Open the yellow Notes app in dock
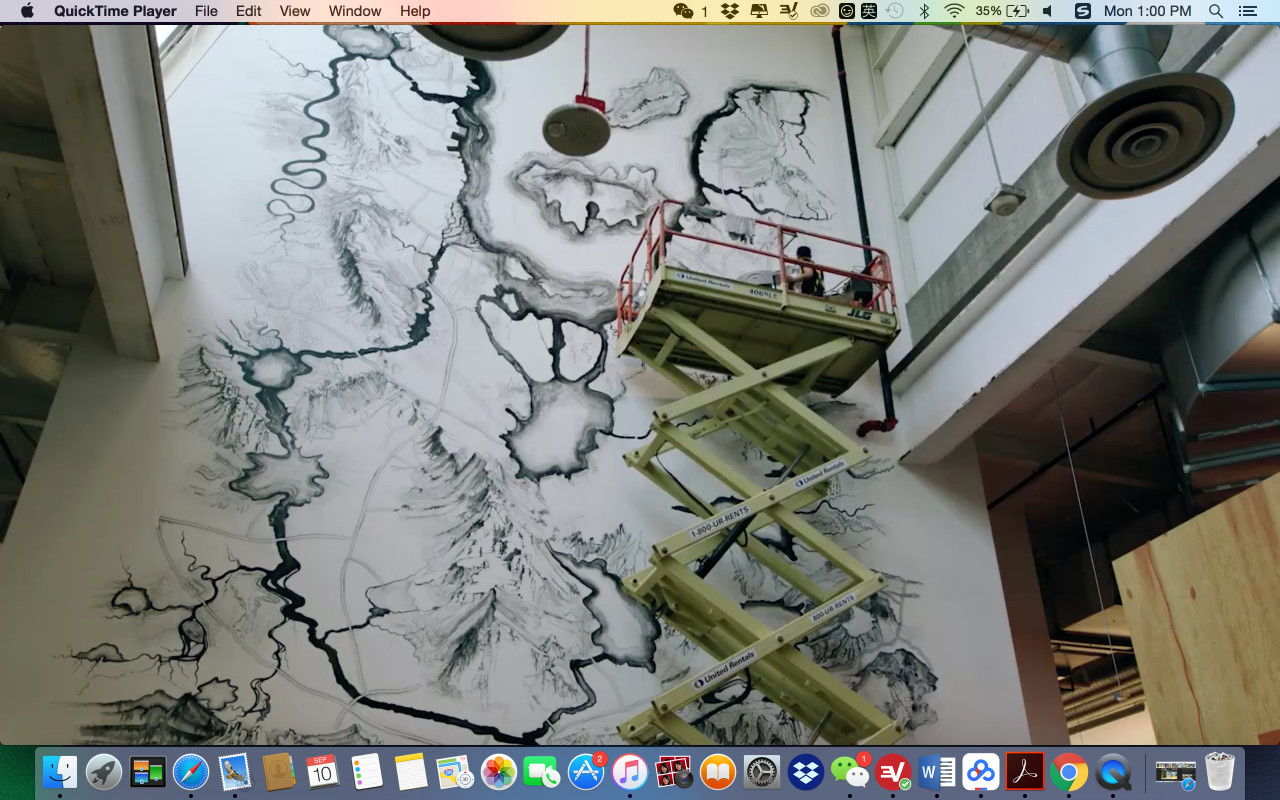The width and height of the screenshot is (1280, 800). pyautogui.click(x=411, y=772)
